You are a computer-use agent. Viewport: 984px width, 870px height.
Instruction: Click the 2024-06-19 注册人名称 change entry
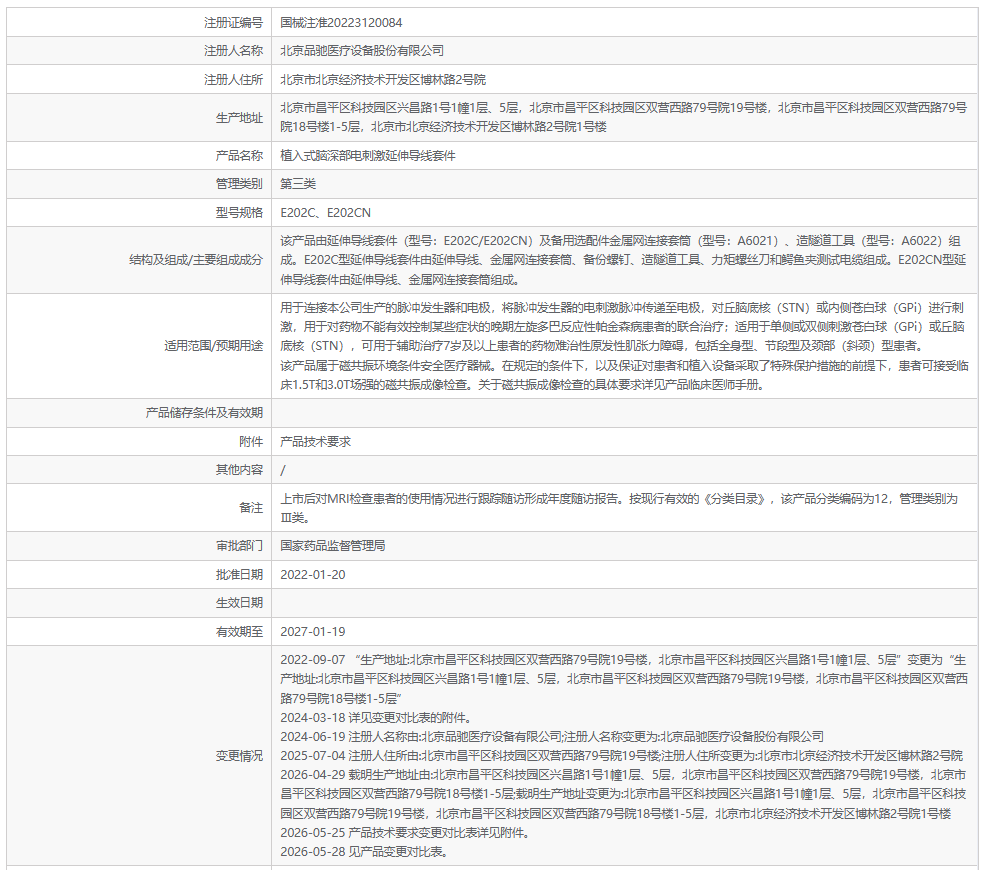pyautogui.click(x=552, y=736)
